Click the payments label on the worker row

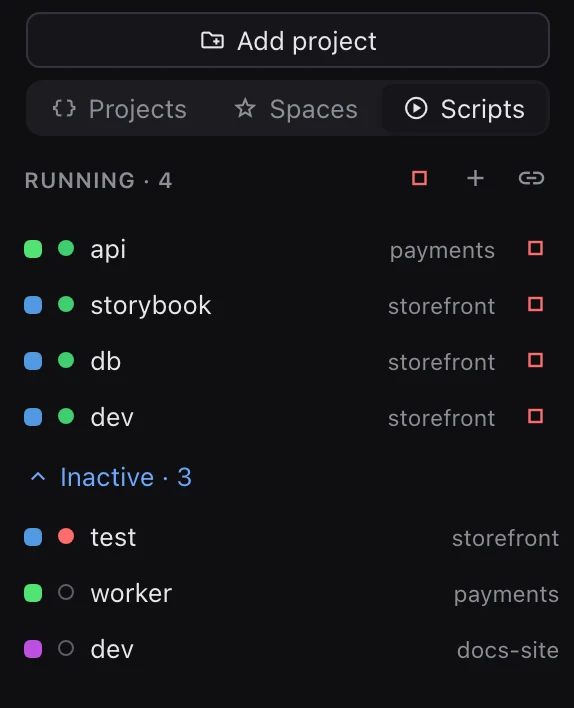506,595
